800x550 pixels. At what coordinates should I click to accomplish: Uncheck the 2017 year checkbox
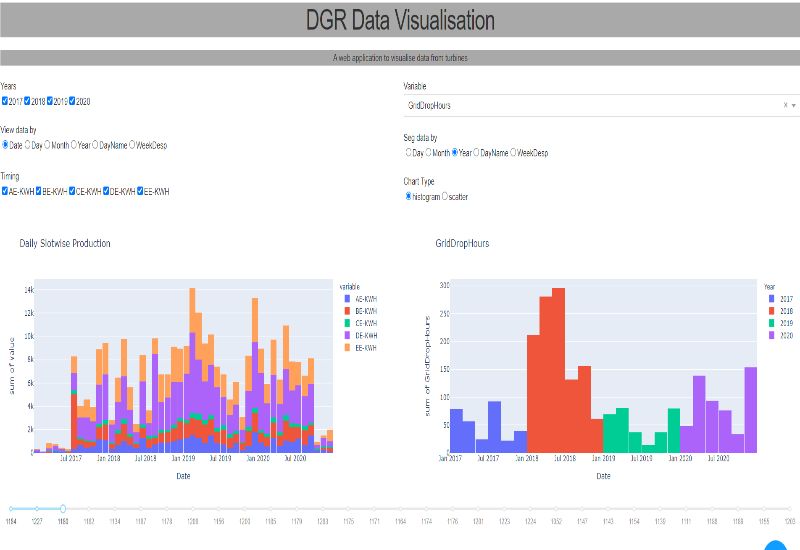point(5,102)
